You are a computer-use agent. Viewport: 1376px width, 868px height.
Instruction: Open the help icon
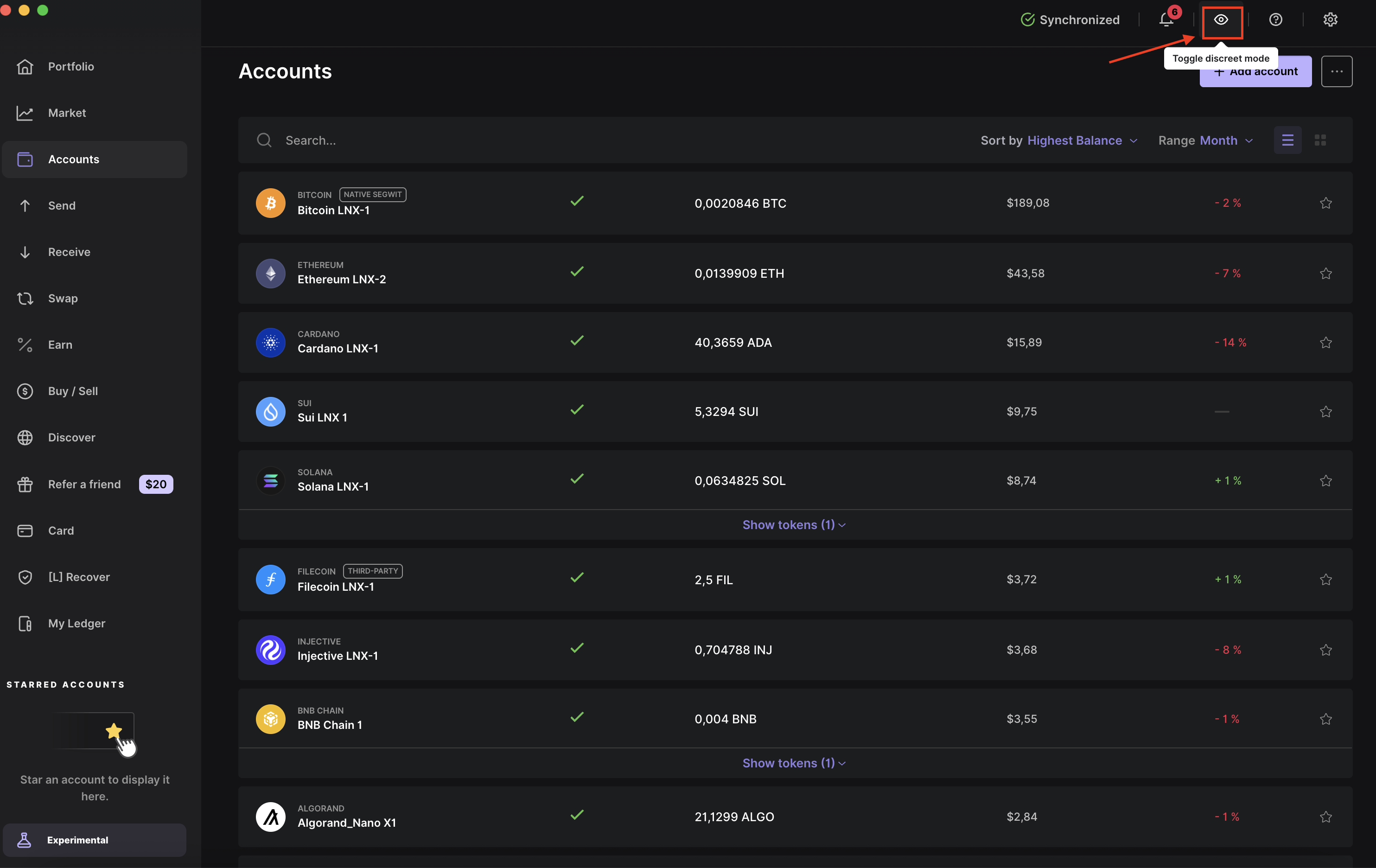1275,19
